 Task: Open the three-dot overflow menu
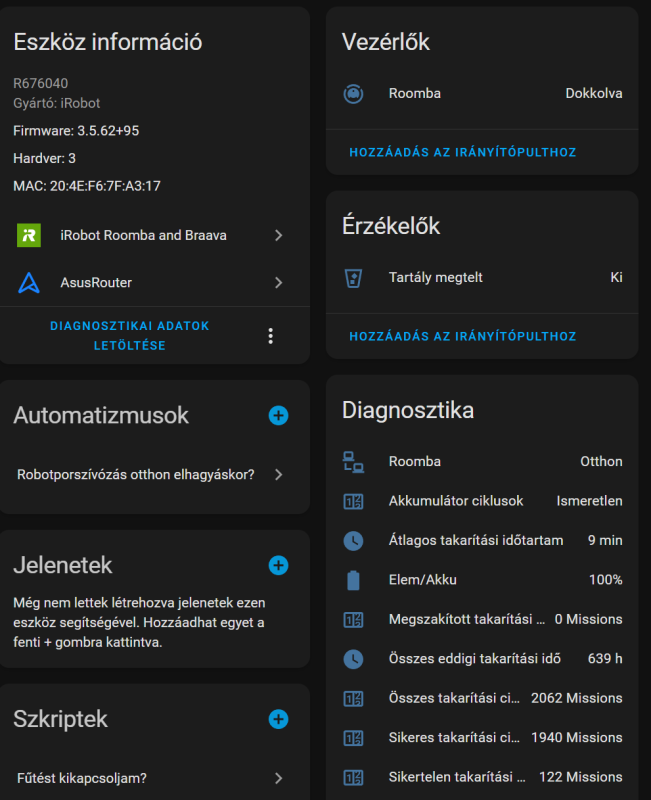[x=270, y=336]
